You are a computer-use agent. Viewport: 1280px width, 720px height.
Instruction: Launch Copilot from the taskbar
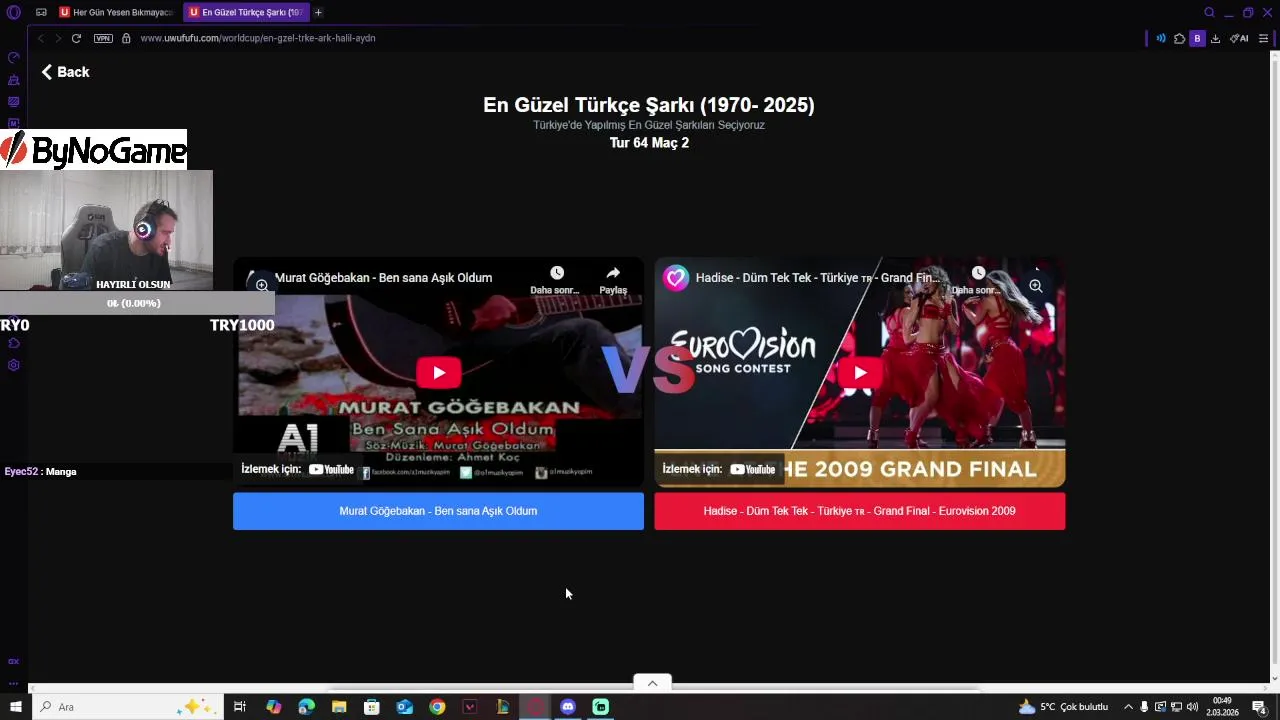point(273,707)
